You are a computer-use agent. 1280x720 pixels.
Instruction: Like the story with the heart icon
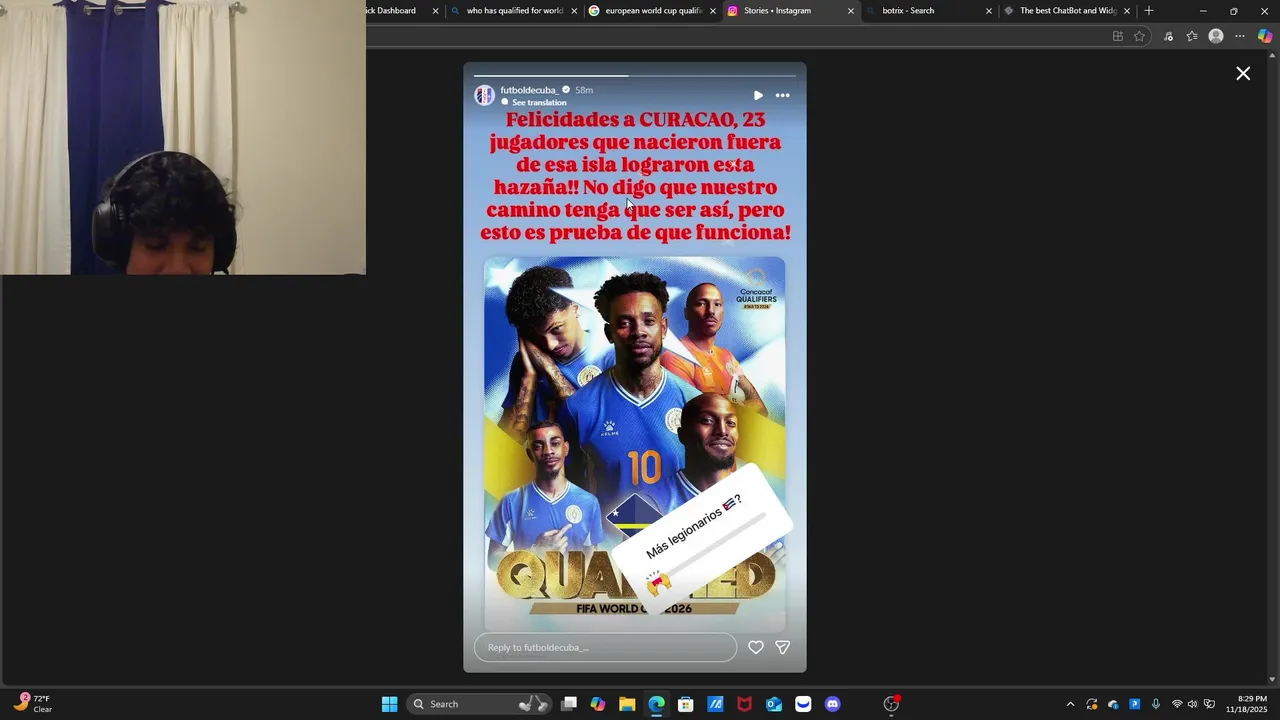coord(756,647)
